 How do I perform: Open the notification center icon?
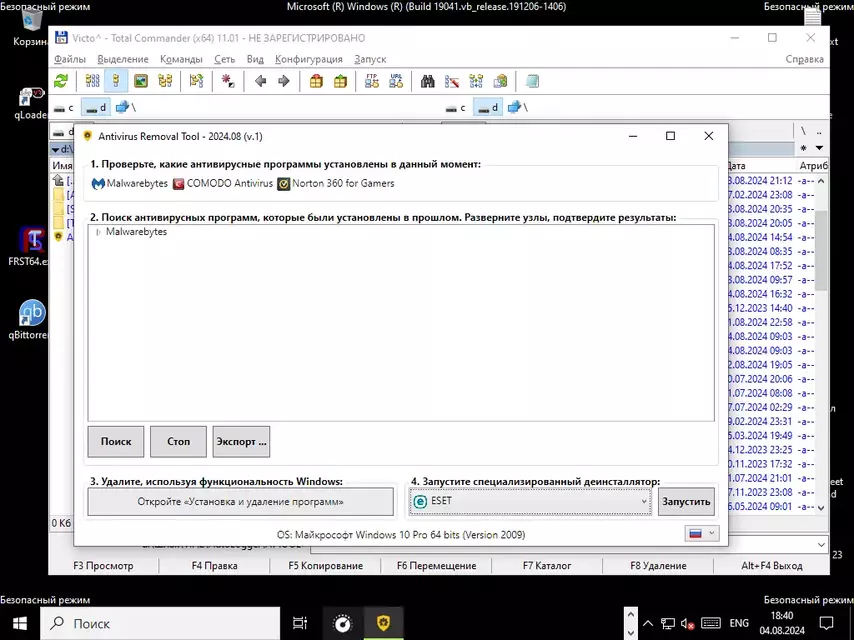pyautogui.click(x=827, y=623)
